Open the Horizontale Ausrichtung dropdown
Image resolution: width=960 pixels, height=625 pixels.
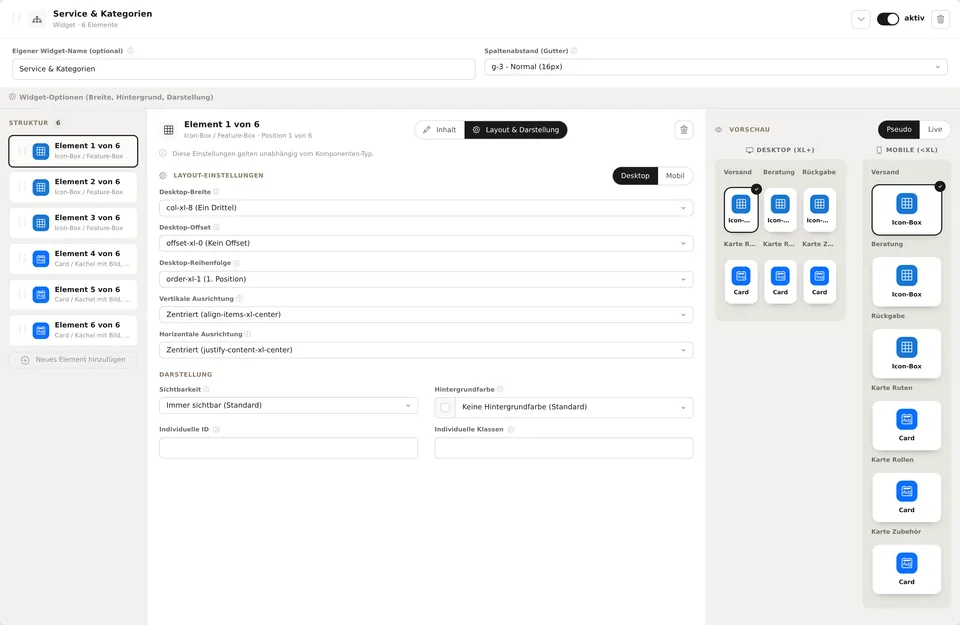click(x=426, y=350)
